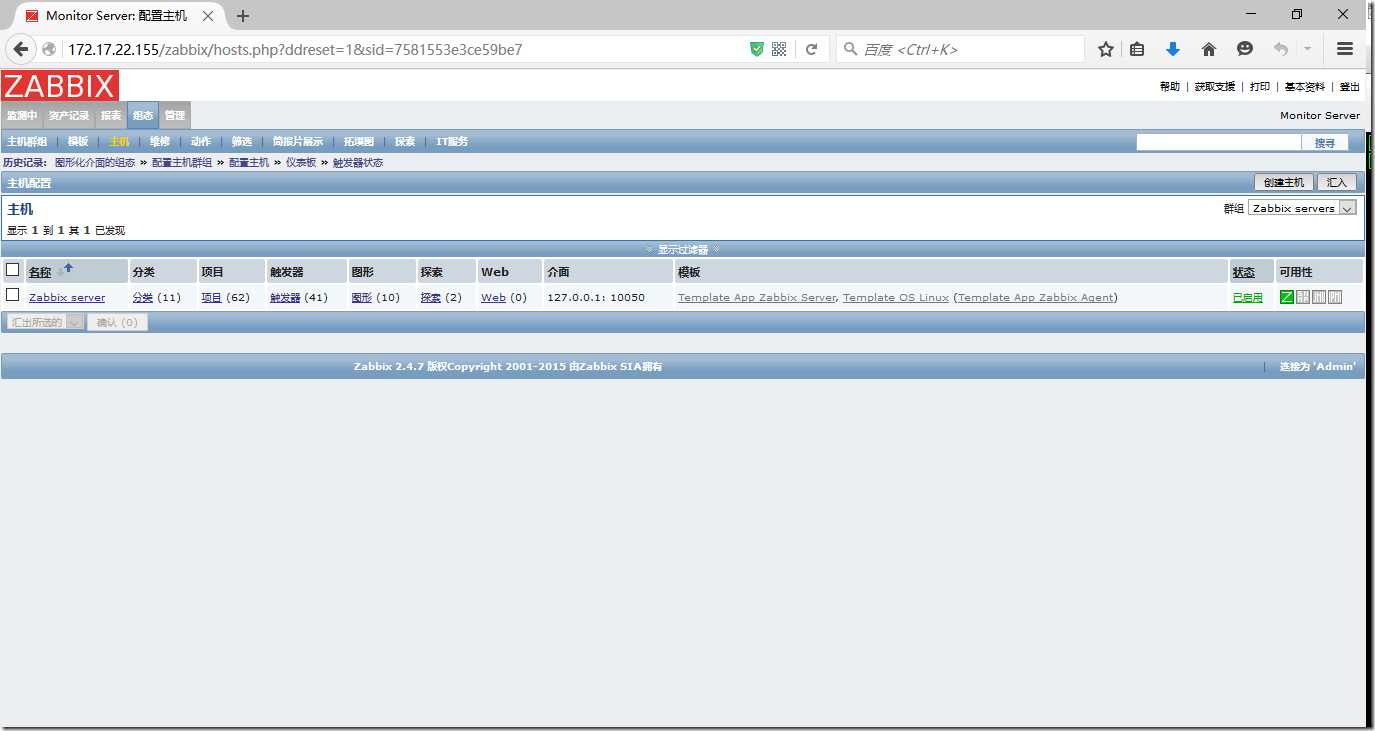Open the 触发器 (41) triggers link
Image resolution: width=1375 pixels, height=731 pixels.
285,298
